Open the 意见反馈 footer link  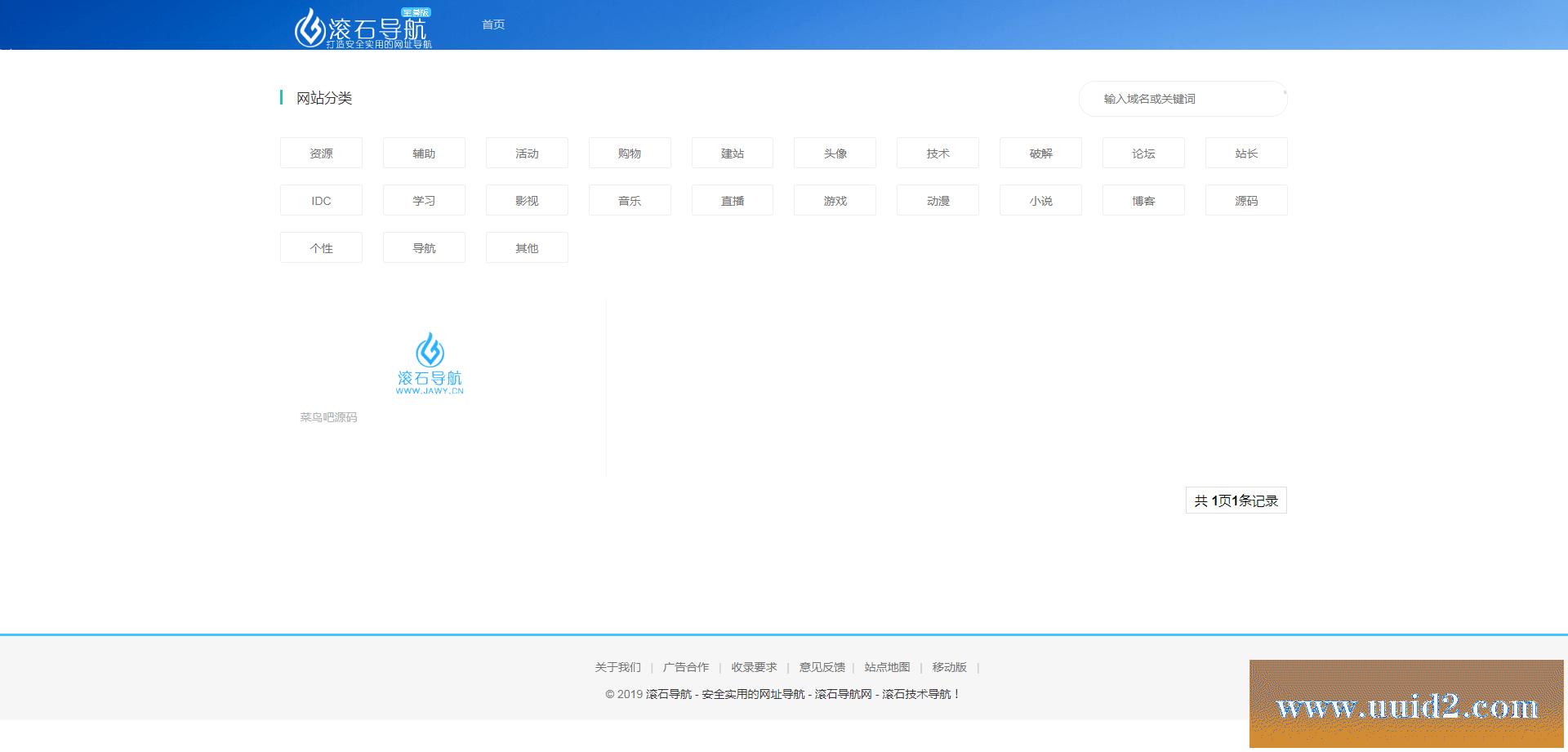click(x=822, y=667)
